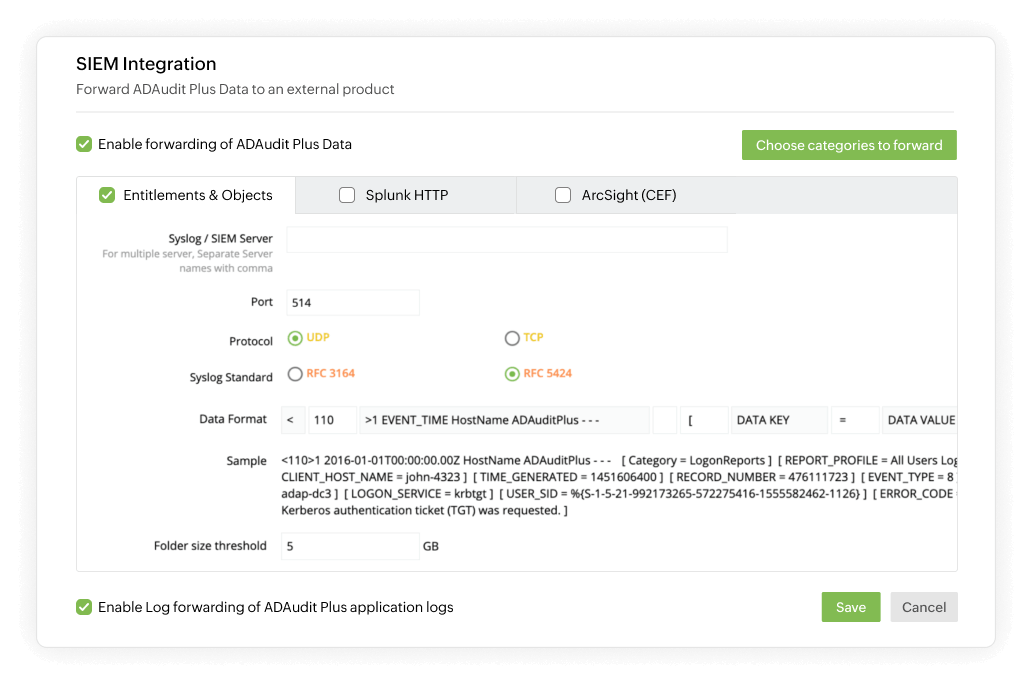The width and height of the screenshot is (1031, 683).
Task: Click the DATA KEY format field
Action: point(779,419)
